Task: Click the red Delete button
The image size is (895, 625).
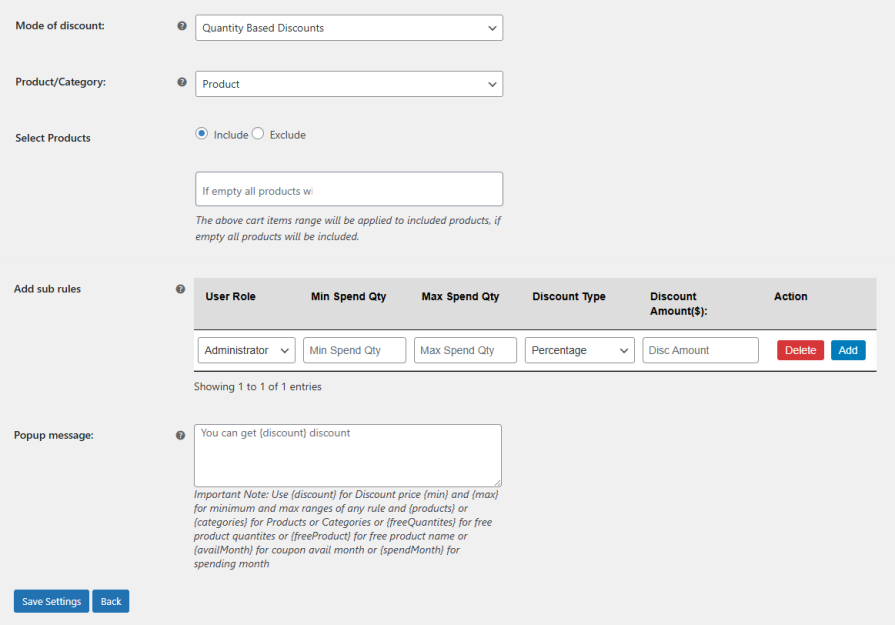Action: point(800,350)
